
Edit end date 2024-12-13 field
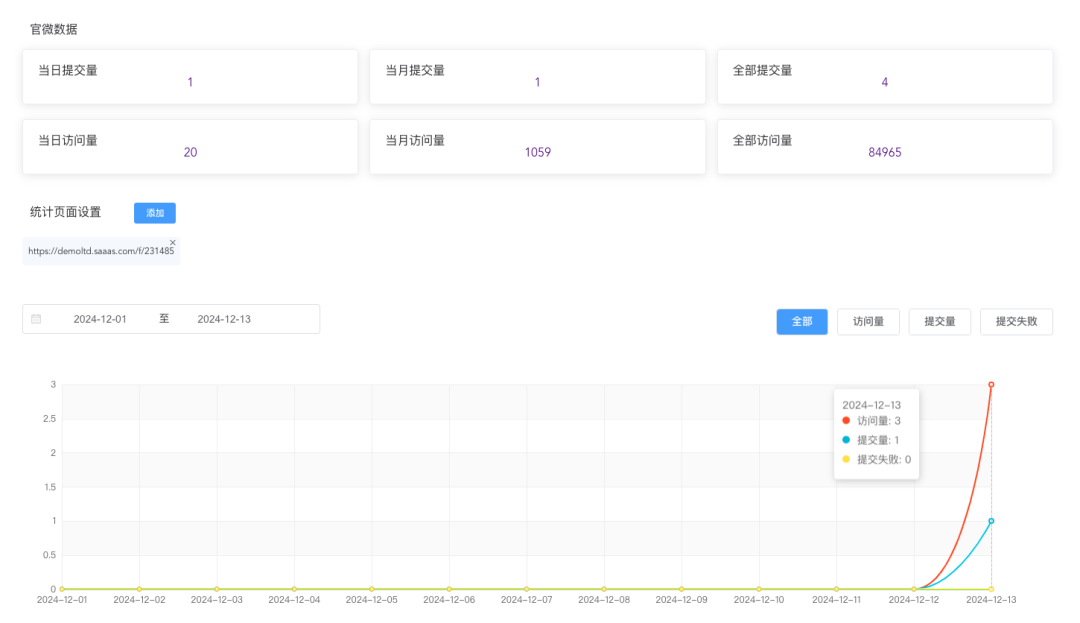tap(224, 319)
